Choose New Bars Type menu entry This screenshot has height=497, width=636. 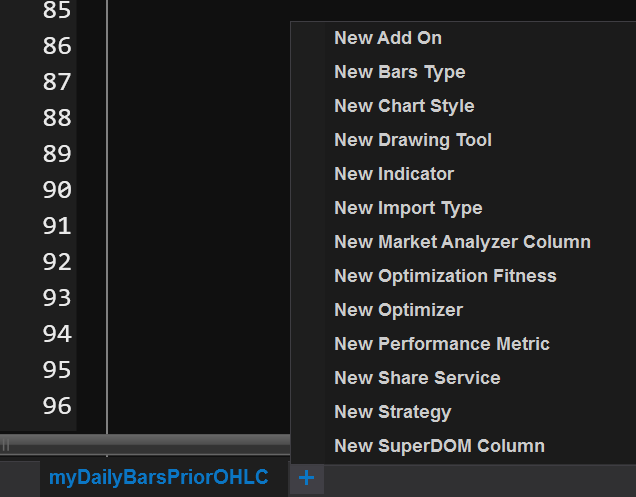[400, 72]
